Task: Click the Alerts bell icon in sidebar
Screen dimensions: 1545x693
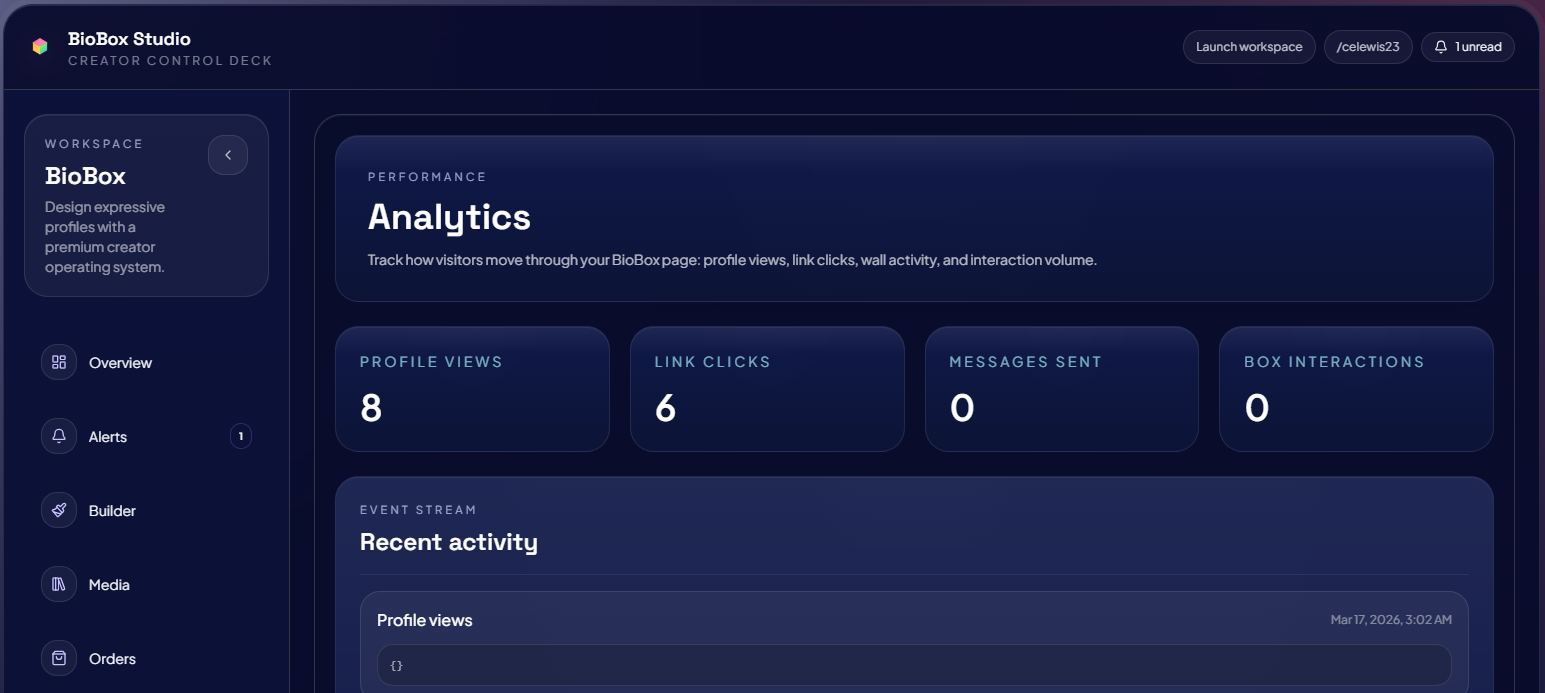Action: (x=59, y=436)
